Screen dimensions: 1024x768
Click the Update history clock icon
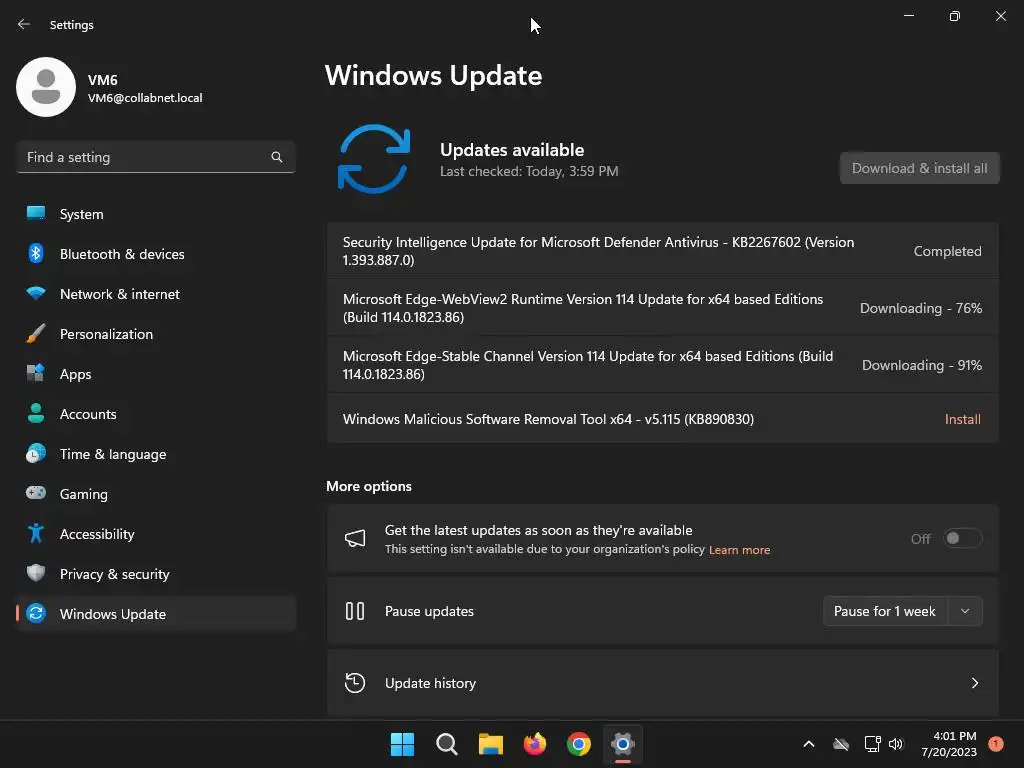tap(355, 683)
